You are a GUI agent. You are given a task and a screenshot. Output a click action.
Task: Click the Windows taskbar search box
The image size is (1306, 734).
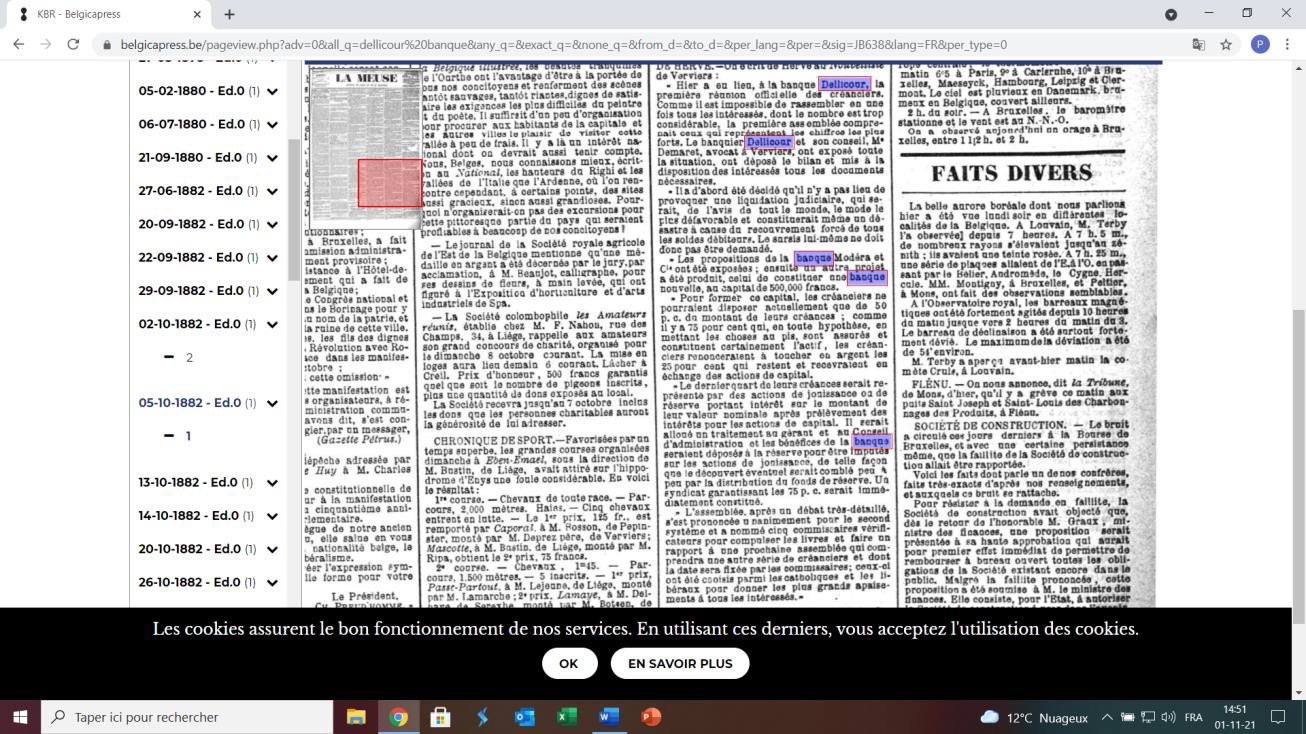pos(187,717)
